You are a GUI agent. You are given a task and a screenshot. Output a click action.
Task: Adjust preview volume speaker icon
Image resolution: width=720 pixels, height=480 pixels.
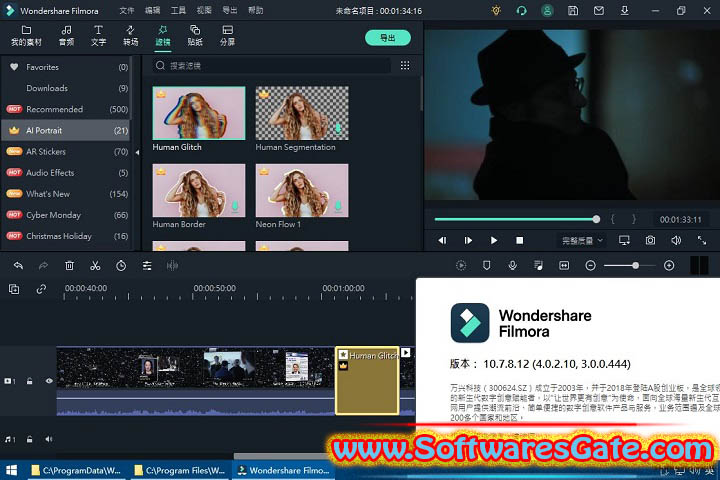676,240
